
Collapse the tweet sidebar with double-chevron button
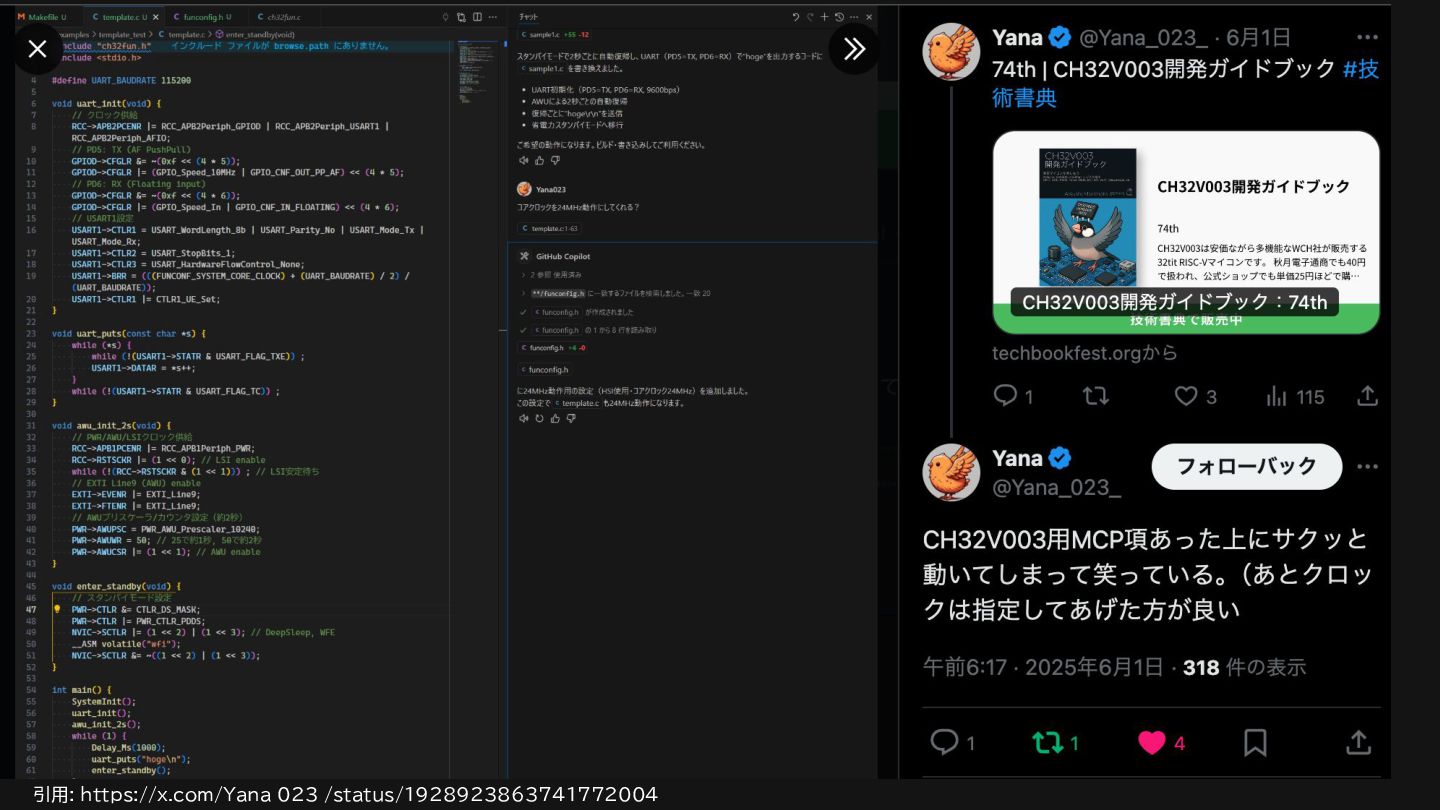[x=854, y=49]
